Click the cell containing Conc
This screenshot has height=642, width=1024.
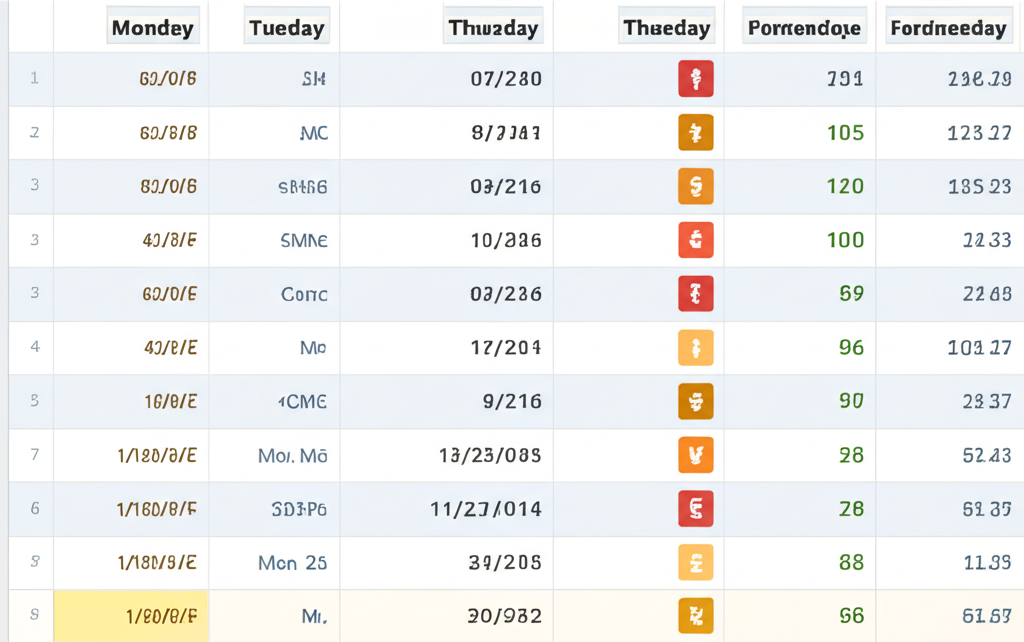[304, 294]
